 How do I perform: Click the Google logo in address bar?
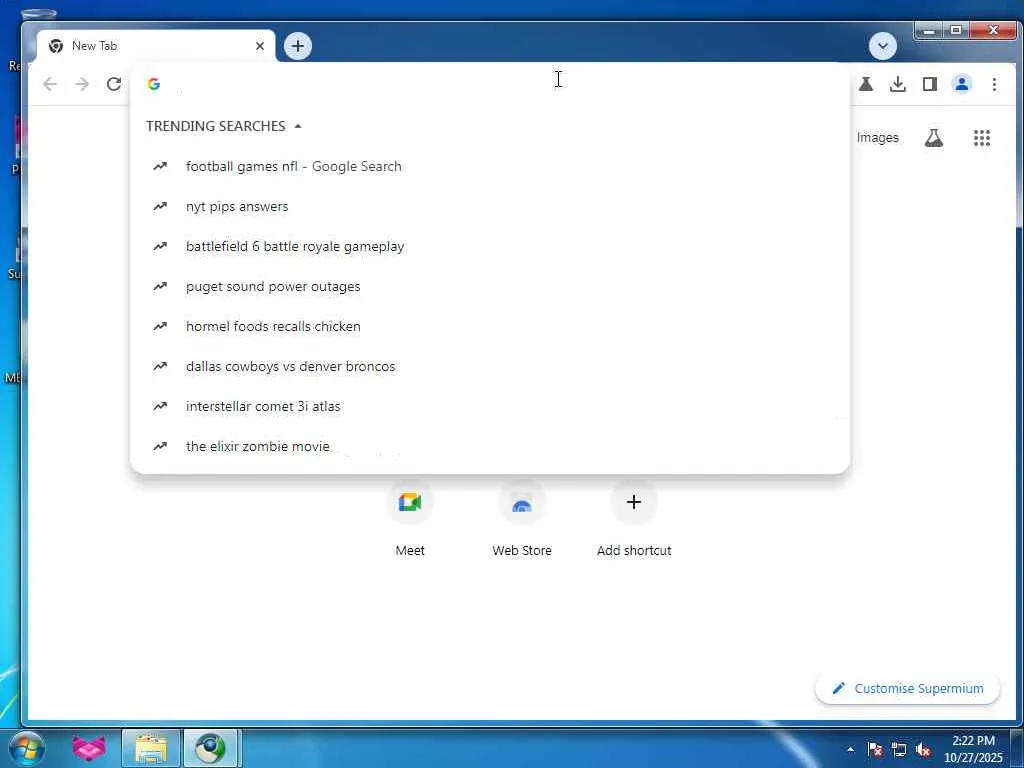click(x=154, y=84)
